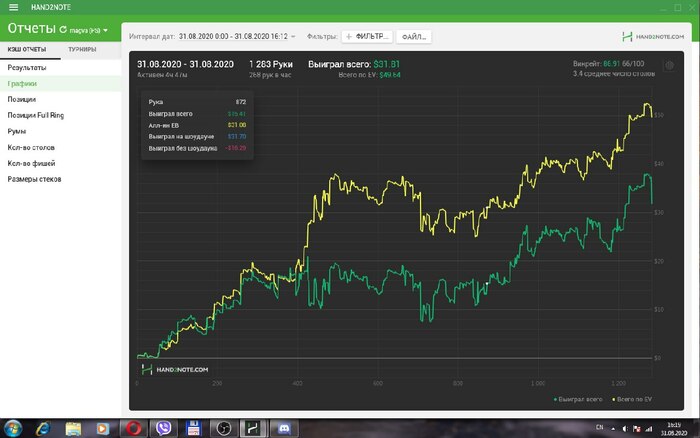The width and height of the screenshot is (700, 438).
Task: Click the Hand2Note taskbar icon
Action: tap(254, 429)
